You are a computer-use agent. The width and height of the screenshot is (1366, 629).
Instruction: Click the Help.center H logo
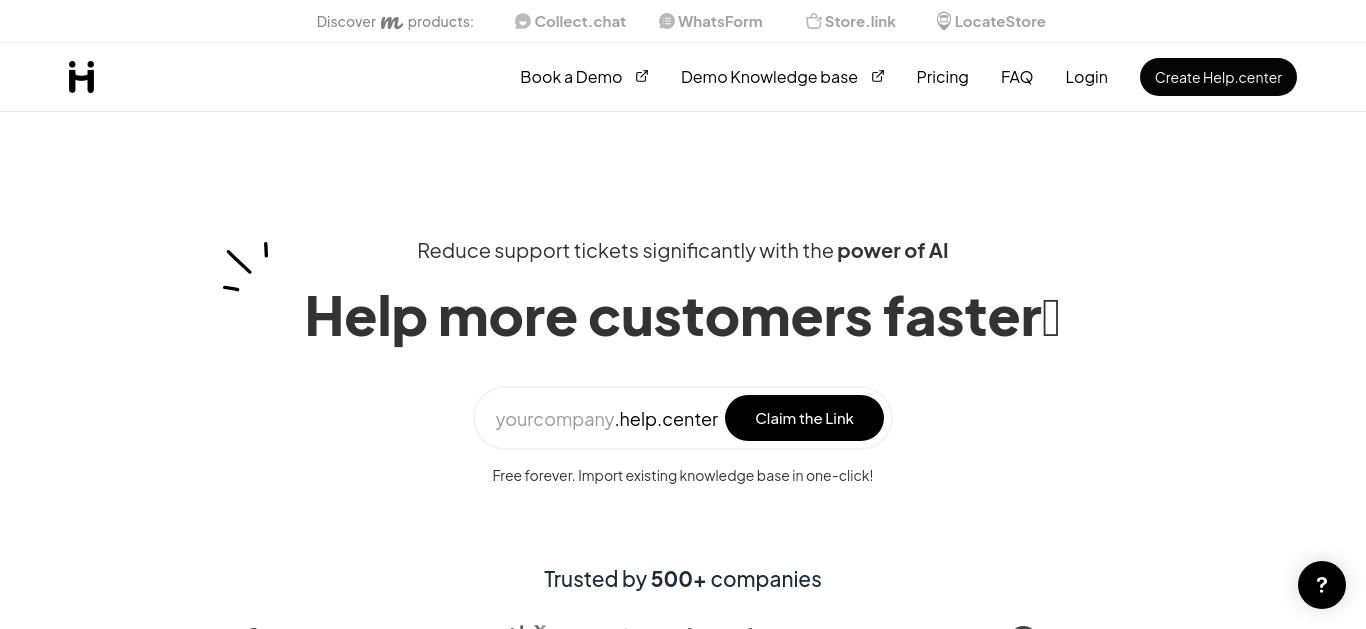pyautogui.click(x=81, y=77)
